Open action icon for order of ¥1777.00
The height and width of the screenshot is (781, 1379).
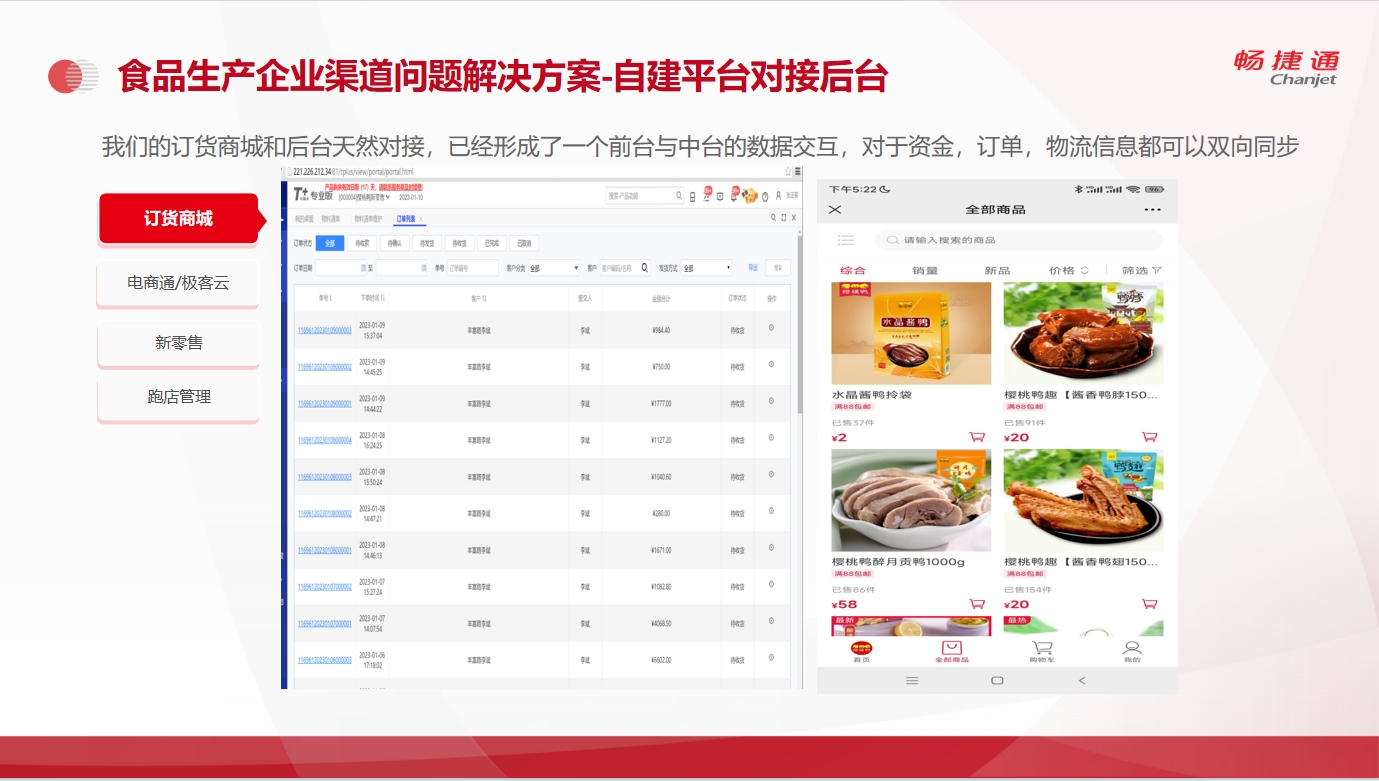[x=771, y=402]
